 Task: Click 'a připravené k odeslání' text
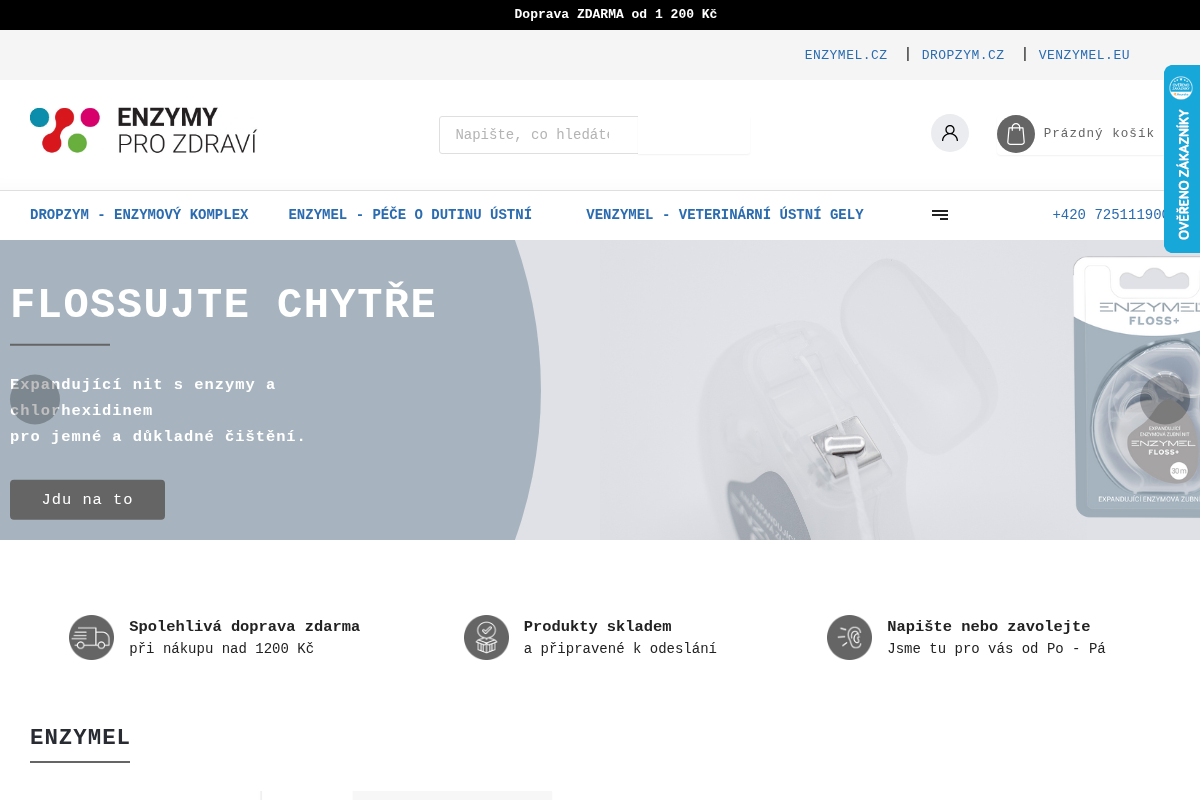(620, 649)
